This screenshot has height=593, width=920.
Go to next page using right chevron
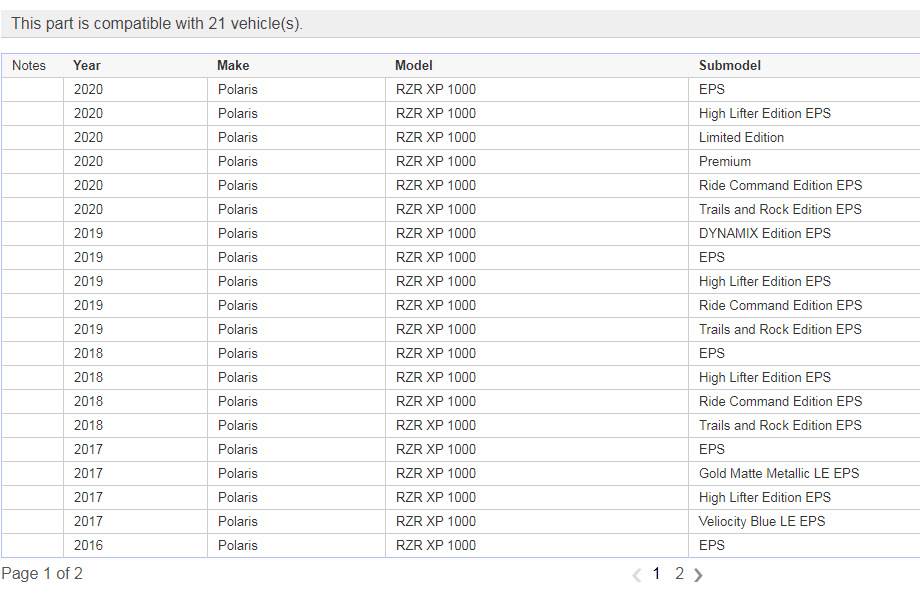[698, 575]
